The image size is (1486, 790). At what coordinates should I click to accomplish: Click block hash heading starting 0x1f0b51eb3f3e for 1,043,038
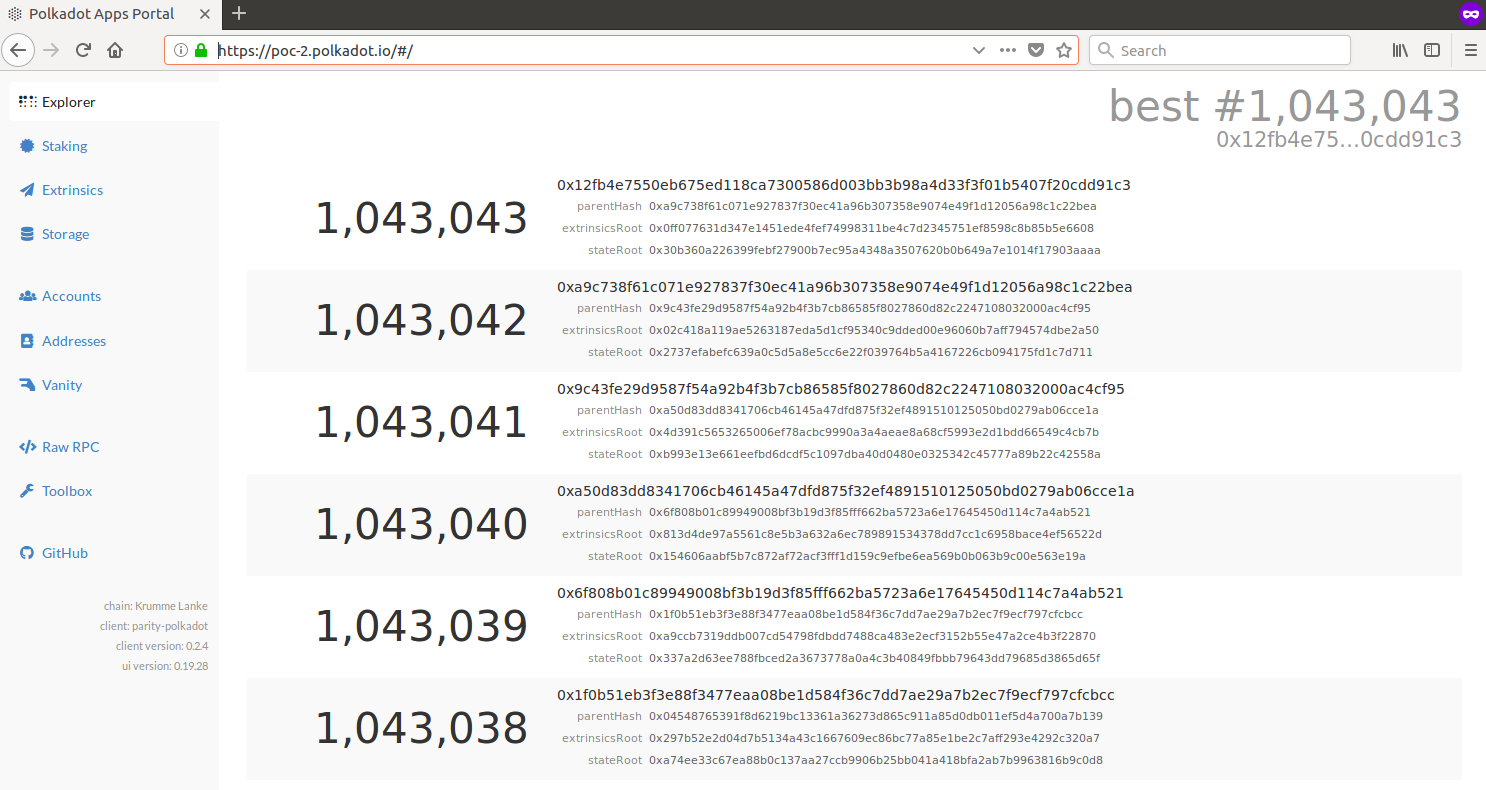click(x=836, y=695)
